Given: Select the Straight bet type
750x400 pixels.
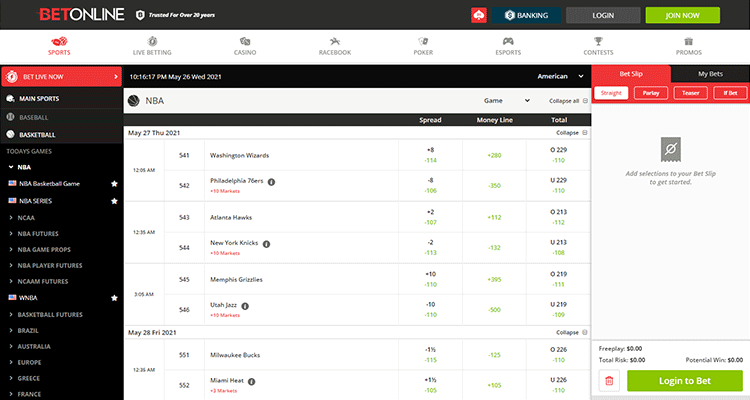Looking at the screenshot, I should point(611,93).
